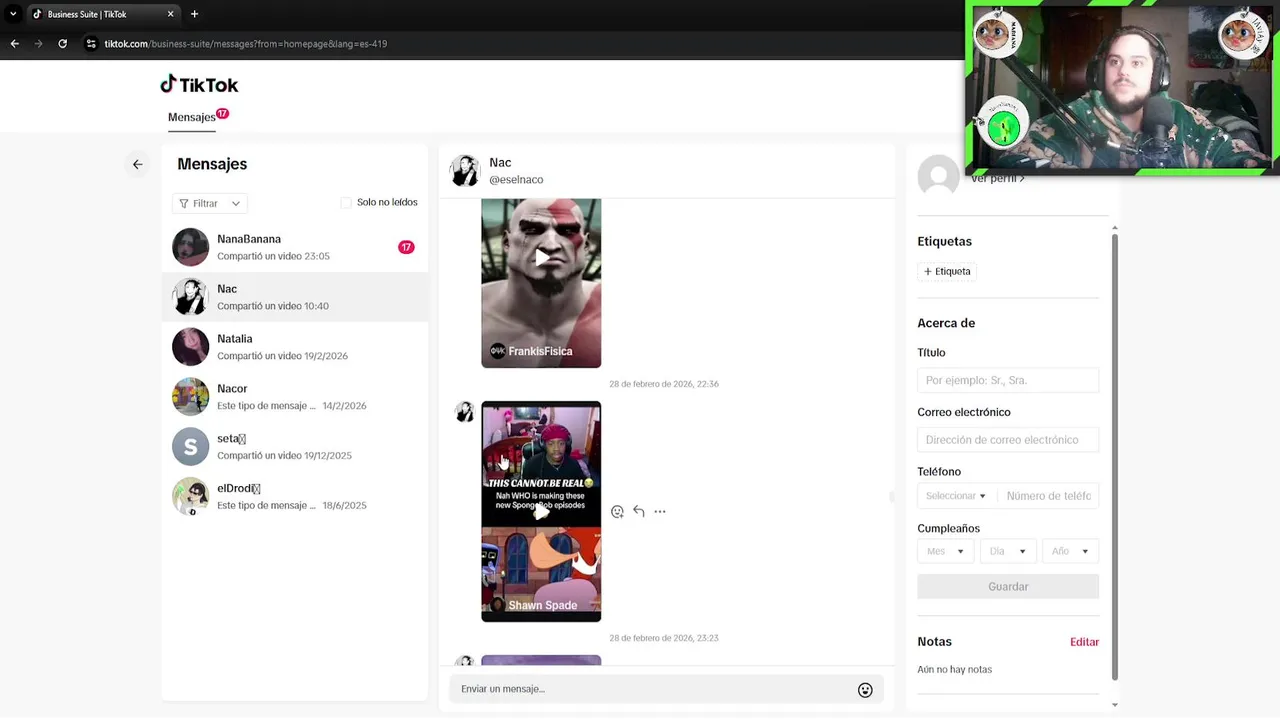
Task: Open the Cumpleaños Año dropdown
Action: 1070,551
